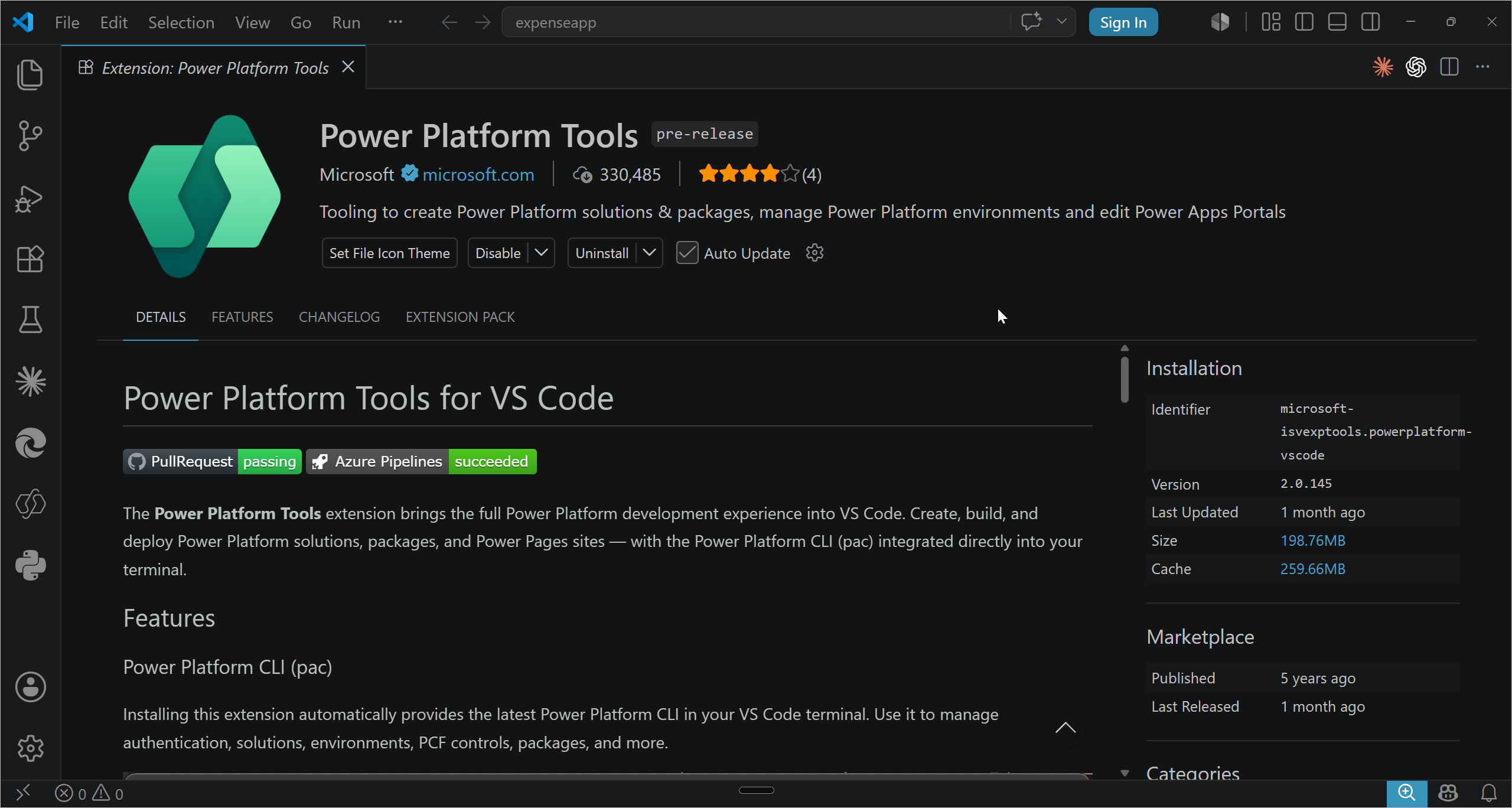This screenshot has width=1512, height=808.
Task: Click the 259.66MB cache link
Action: point(1312,569)
